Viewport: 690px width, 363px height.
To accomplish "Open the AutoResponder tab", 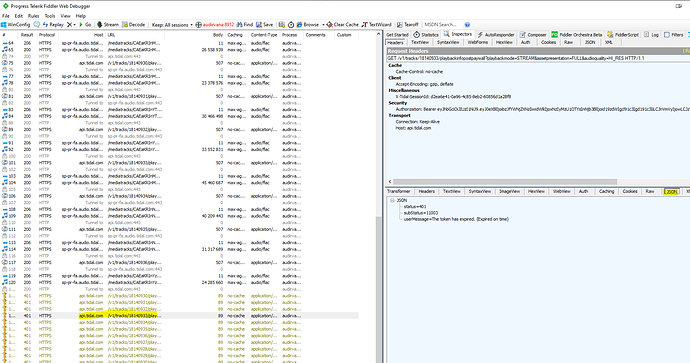I will pos(496,34).
